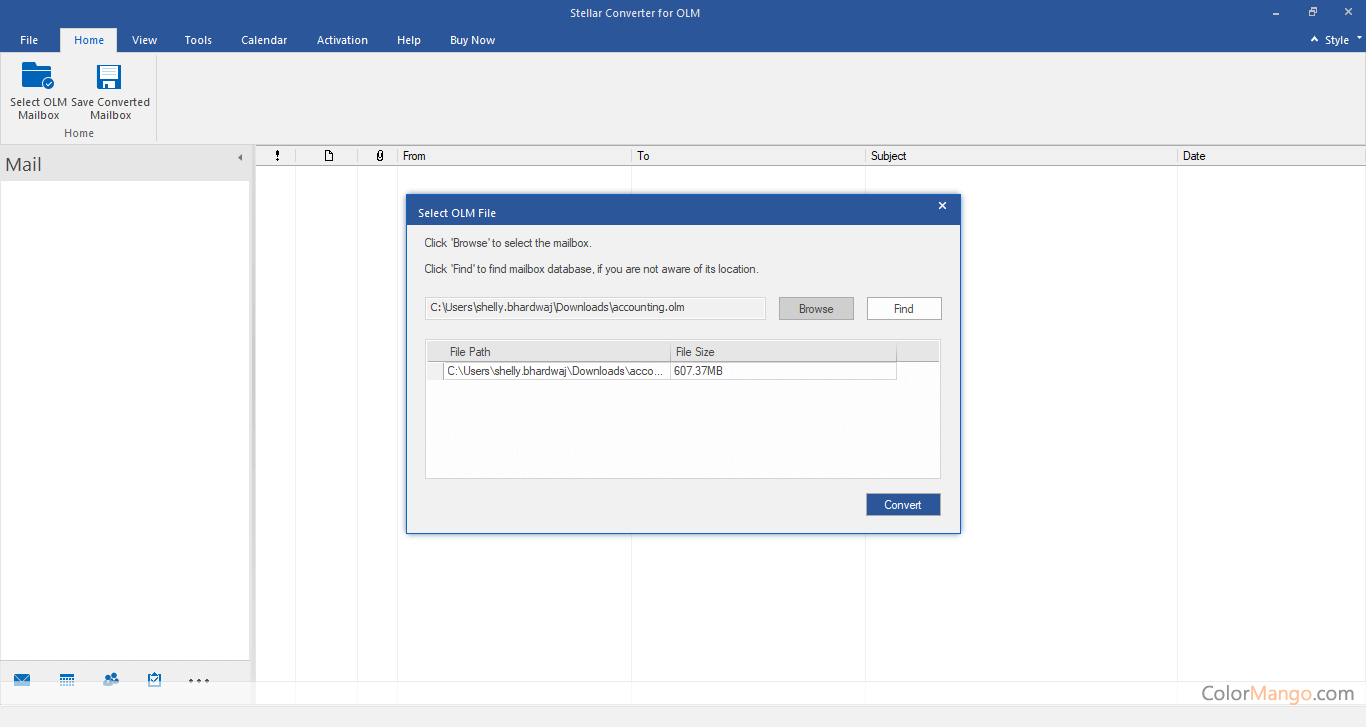Open the Activation tab

(x=342, y=40)
